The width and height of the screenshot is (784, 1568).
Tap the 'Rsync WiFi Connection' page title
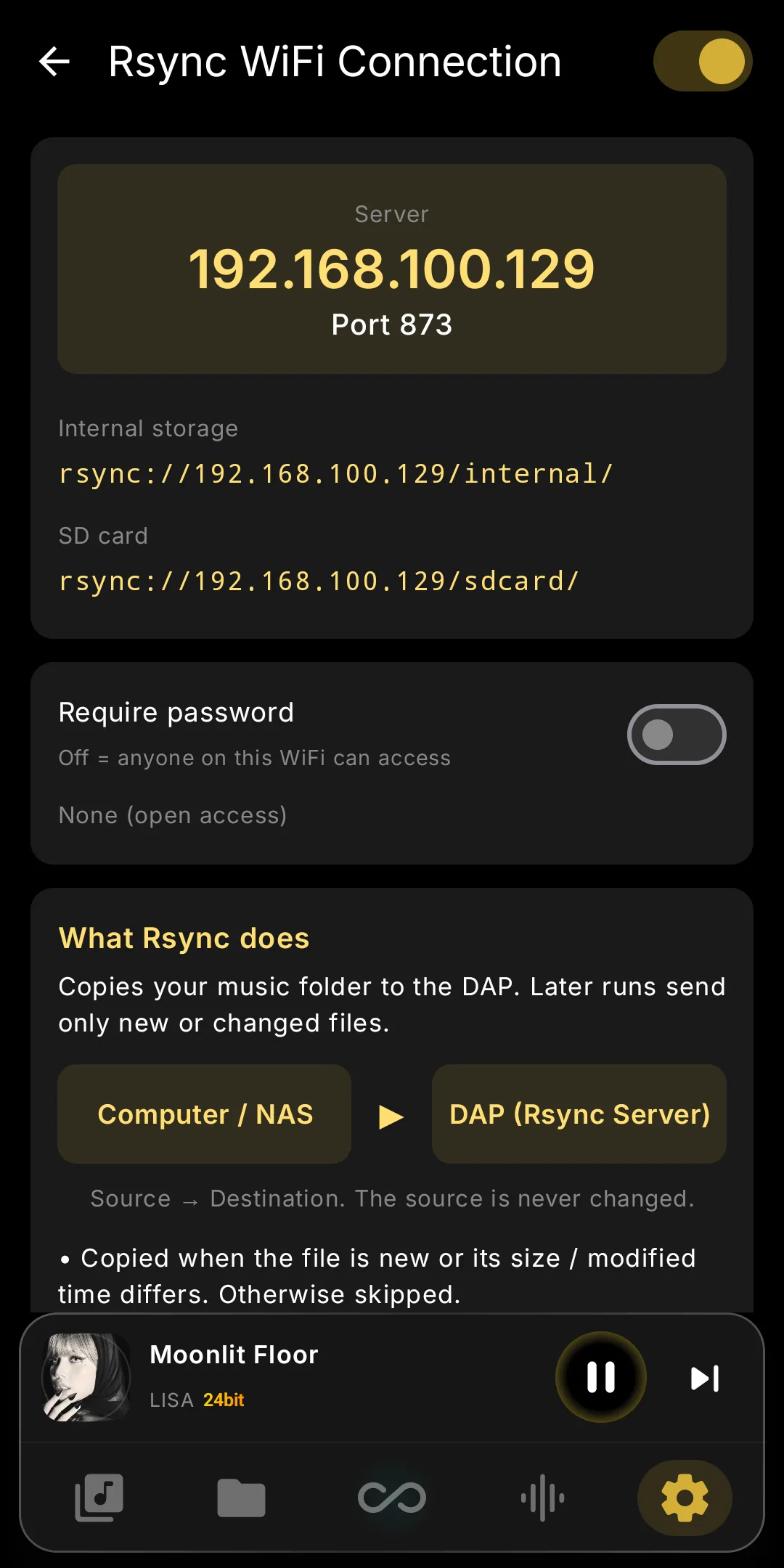(335, 62)
